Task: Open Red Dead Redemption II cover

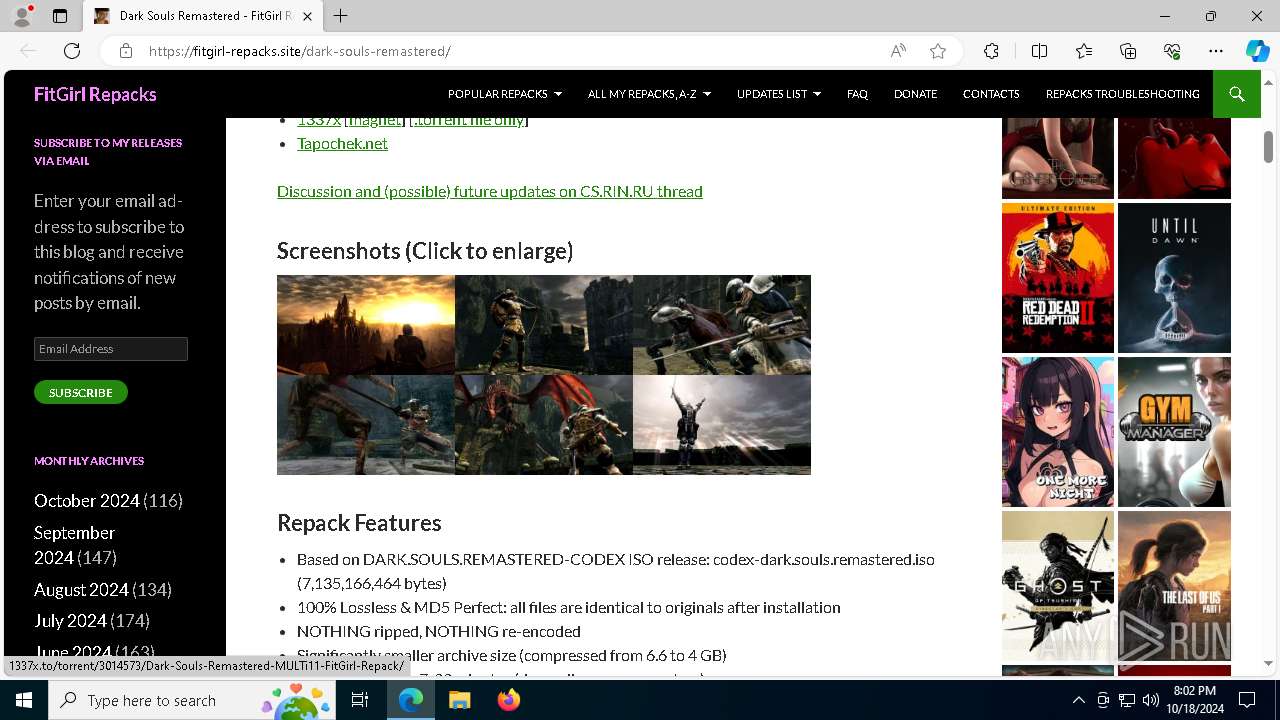Action: click(1058, 278)
